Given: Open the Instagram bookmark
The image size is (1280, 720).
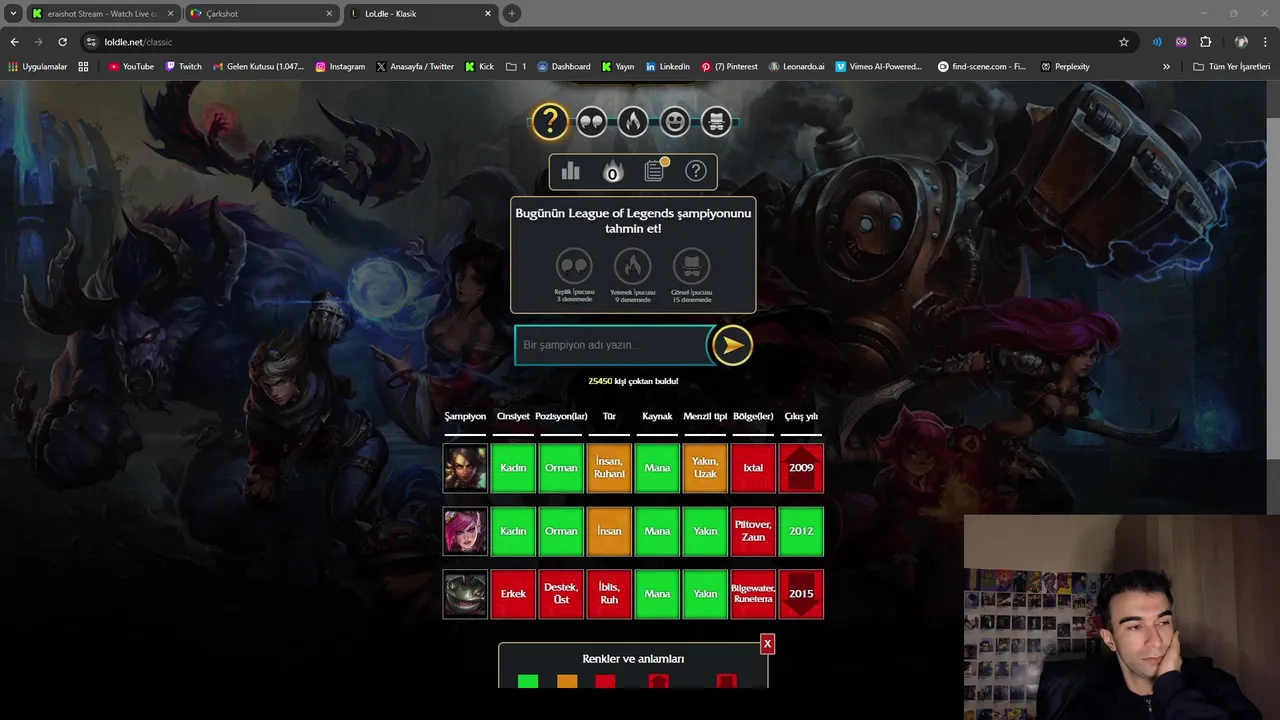Looking at the screenshot, I should 340,67.
